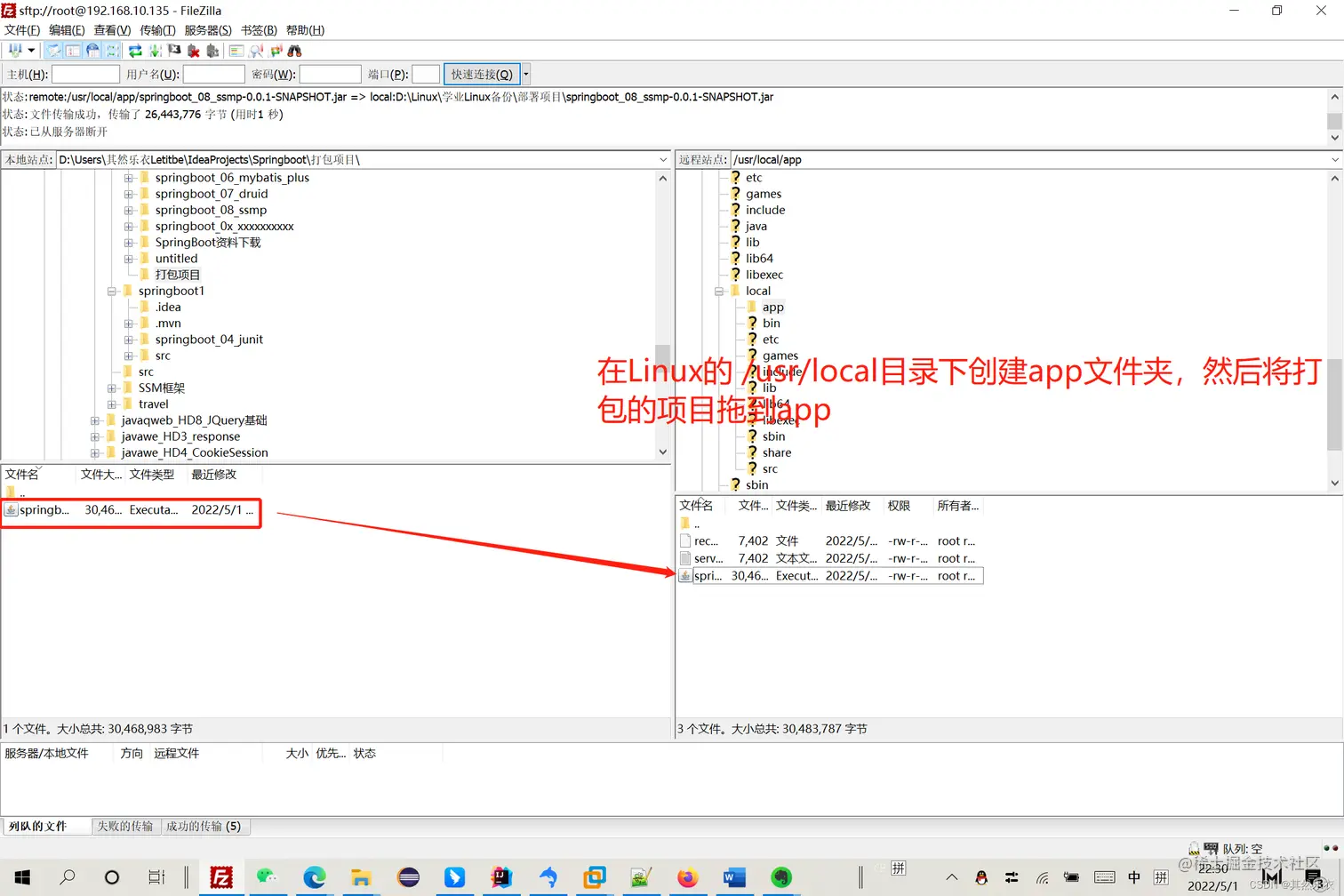
Task: Open the 传输(T) menu
Action: pyautogui.click(x=157, y=30)
